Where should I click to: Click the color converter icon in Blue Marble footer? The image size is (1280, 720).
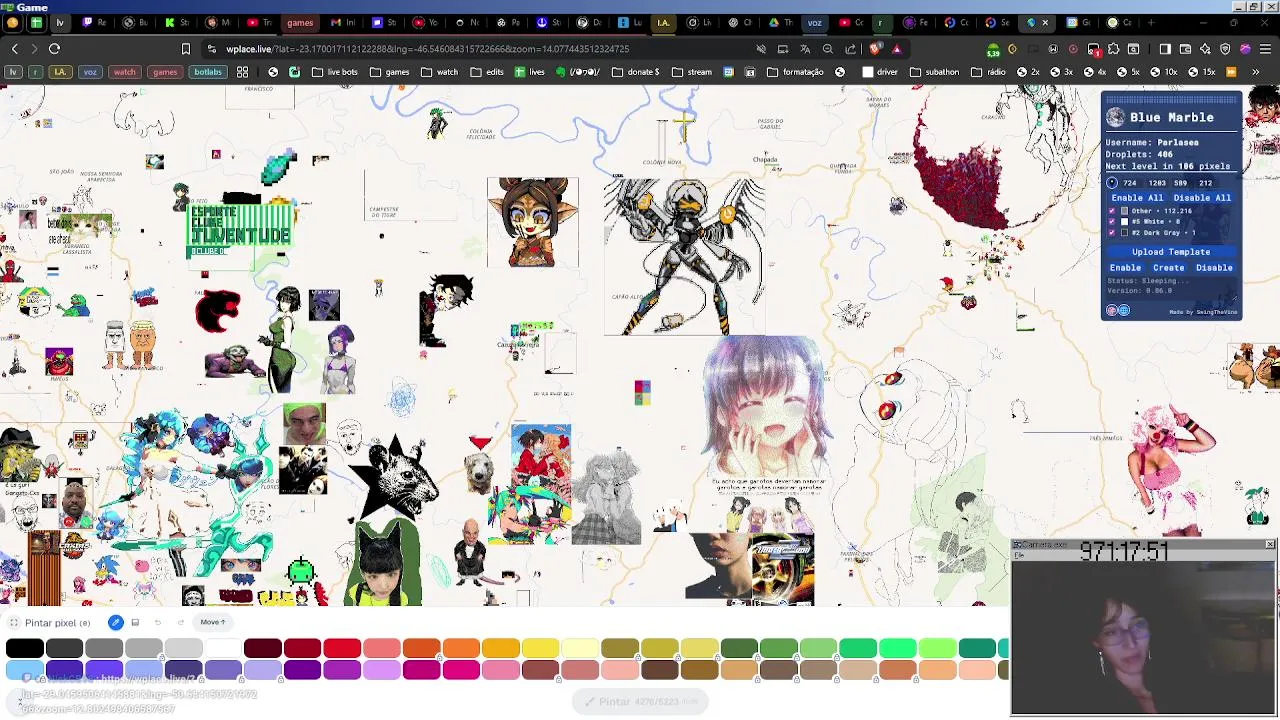(1111, 311)
